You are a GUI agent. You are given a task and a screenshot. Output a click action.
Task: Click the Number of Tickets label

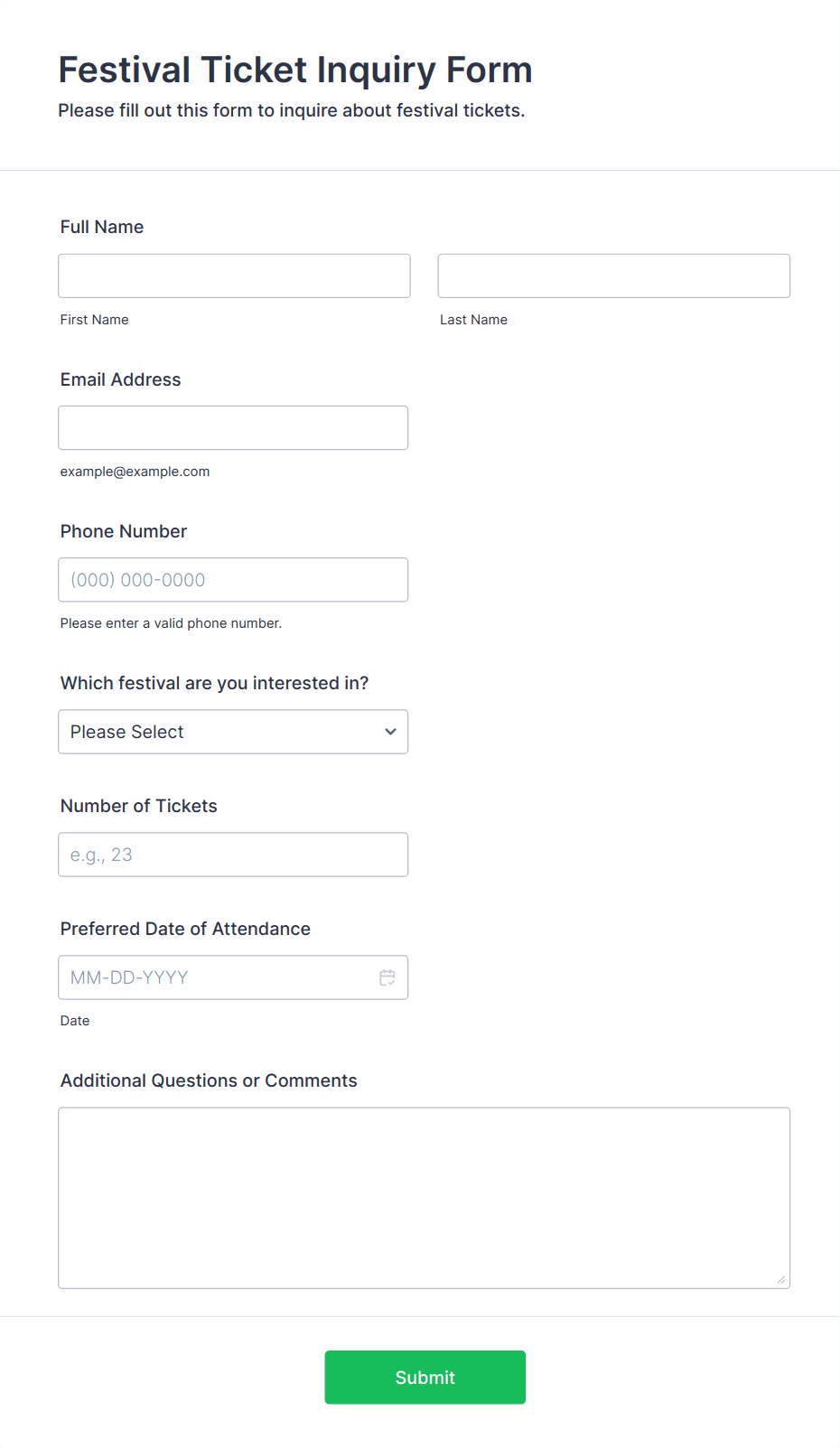pos(139,806)
